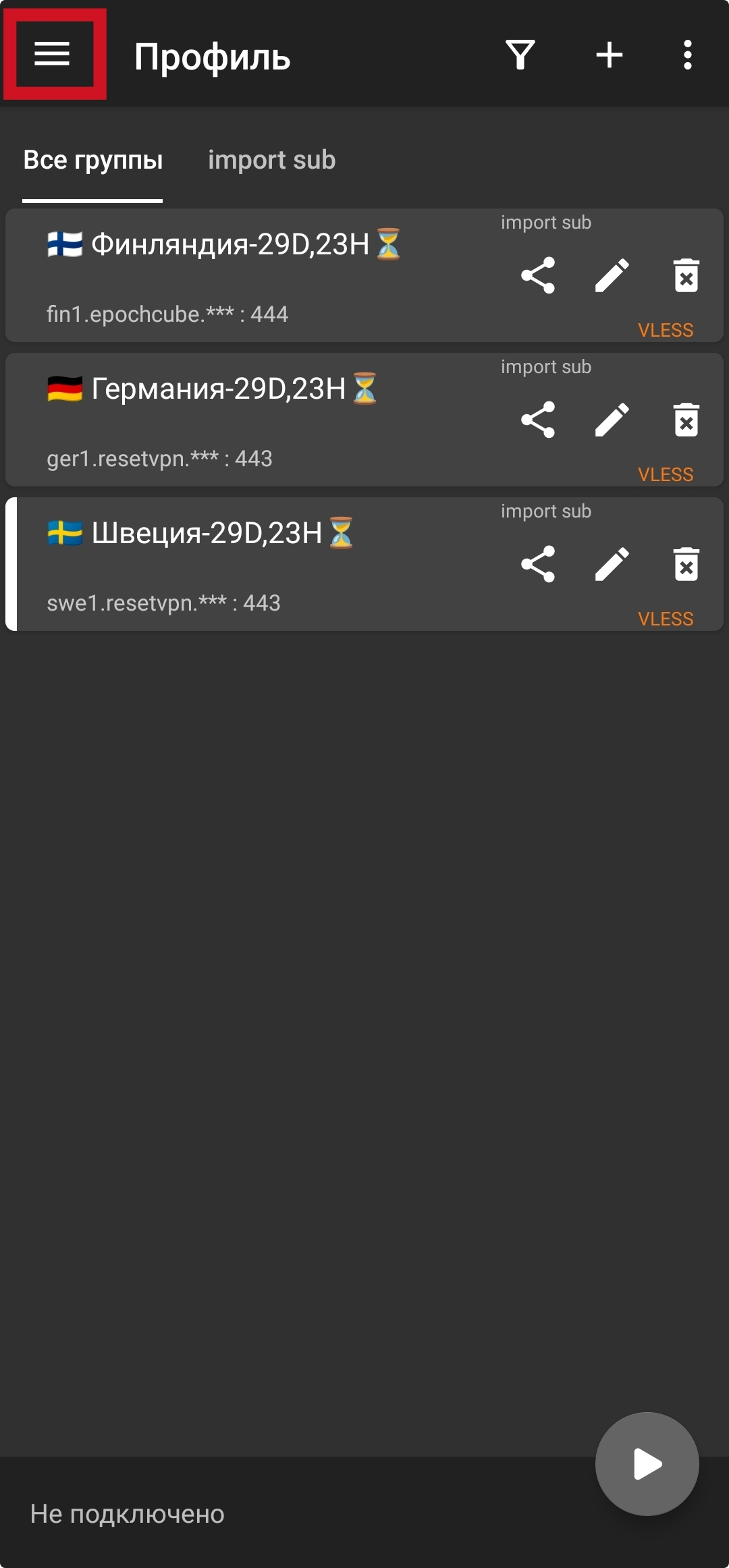Edit the Швеция profile with pencil icon
Image resolution: width=729 pixels, height=1568 pixels.
click(612, 564)
